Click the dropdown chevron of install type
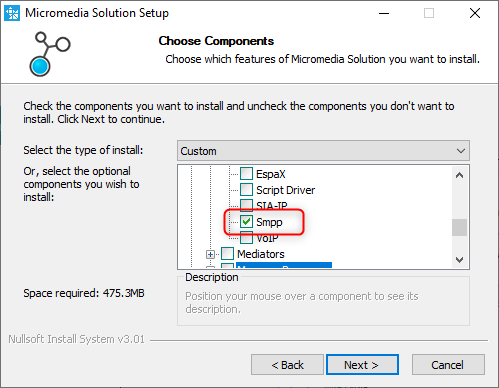The image size is (499, 388). point(461,151)
